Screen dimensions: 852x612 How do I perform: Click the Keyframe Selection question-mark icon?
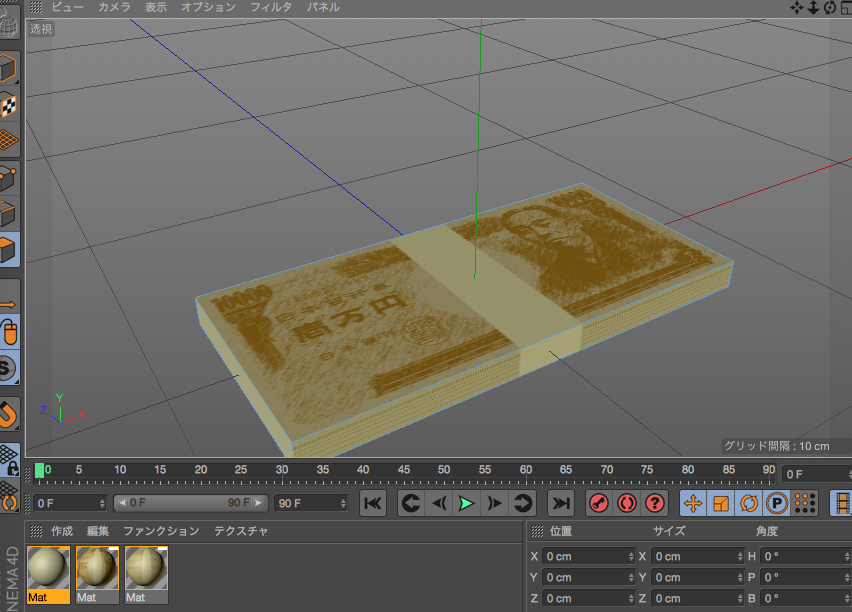coord(655,503)
